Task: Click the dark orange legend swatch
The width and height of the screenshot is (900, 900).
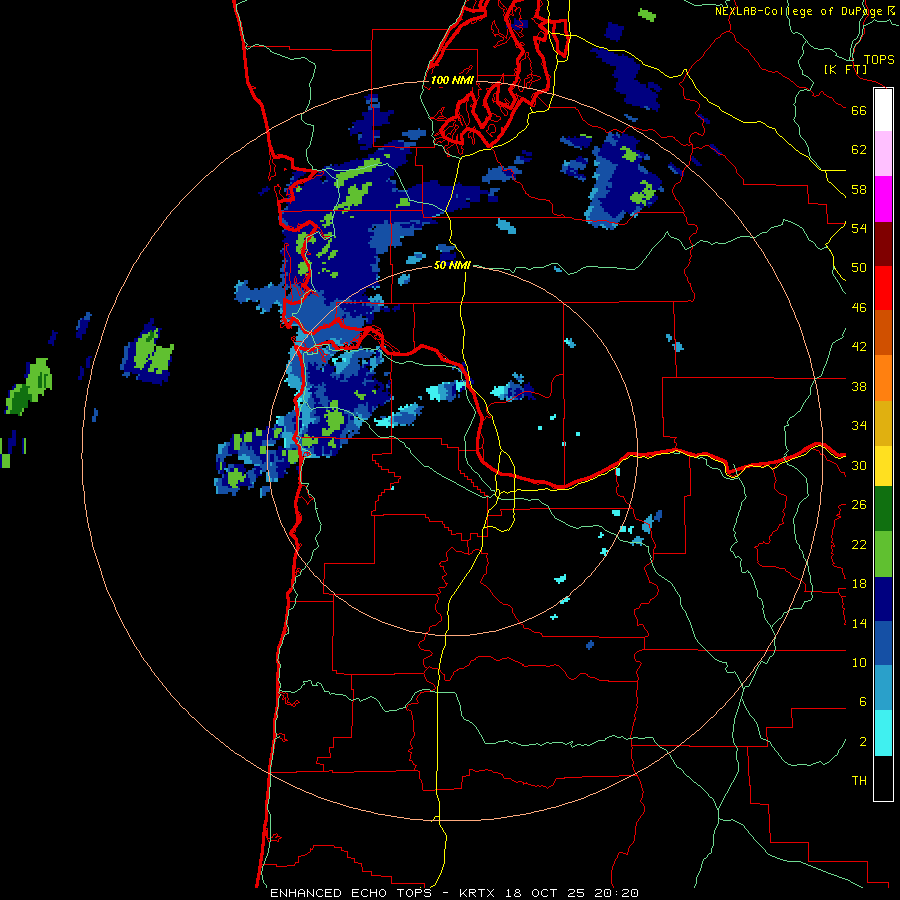Action: tap(883, 333)
